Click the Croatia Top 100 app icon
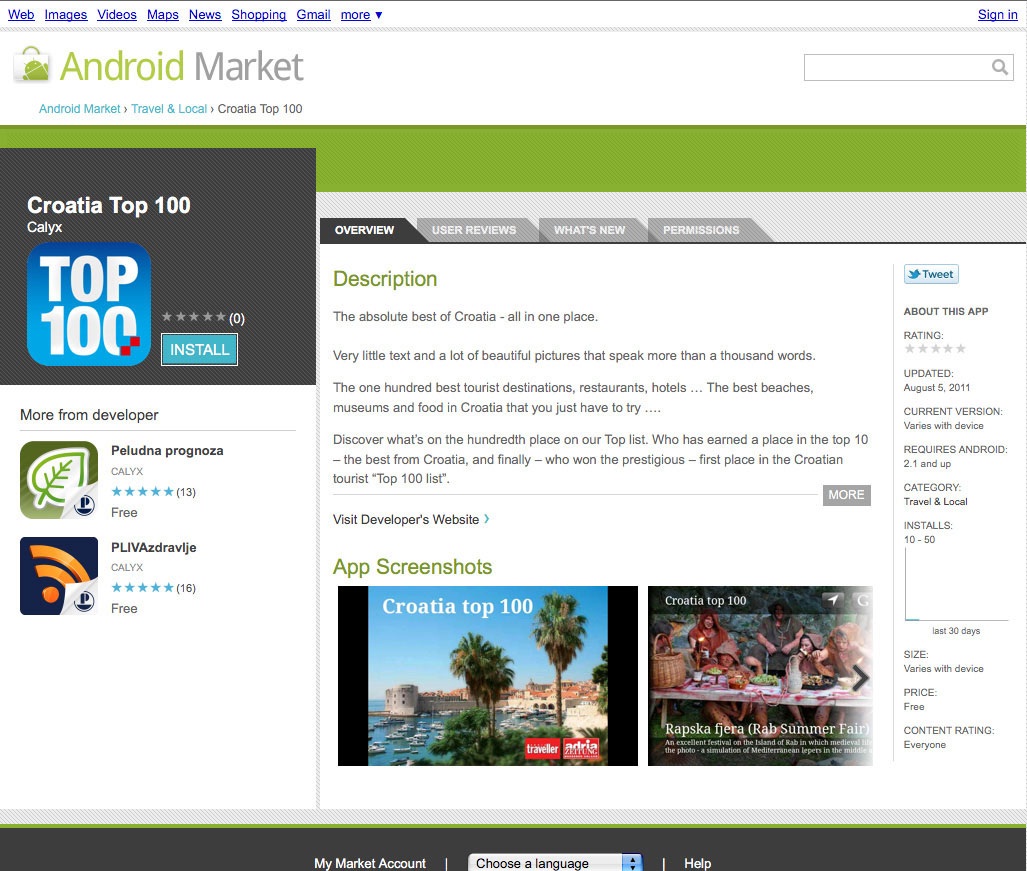This screenshot has width=1027, height=871. coord(89,304)
